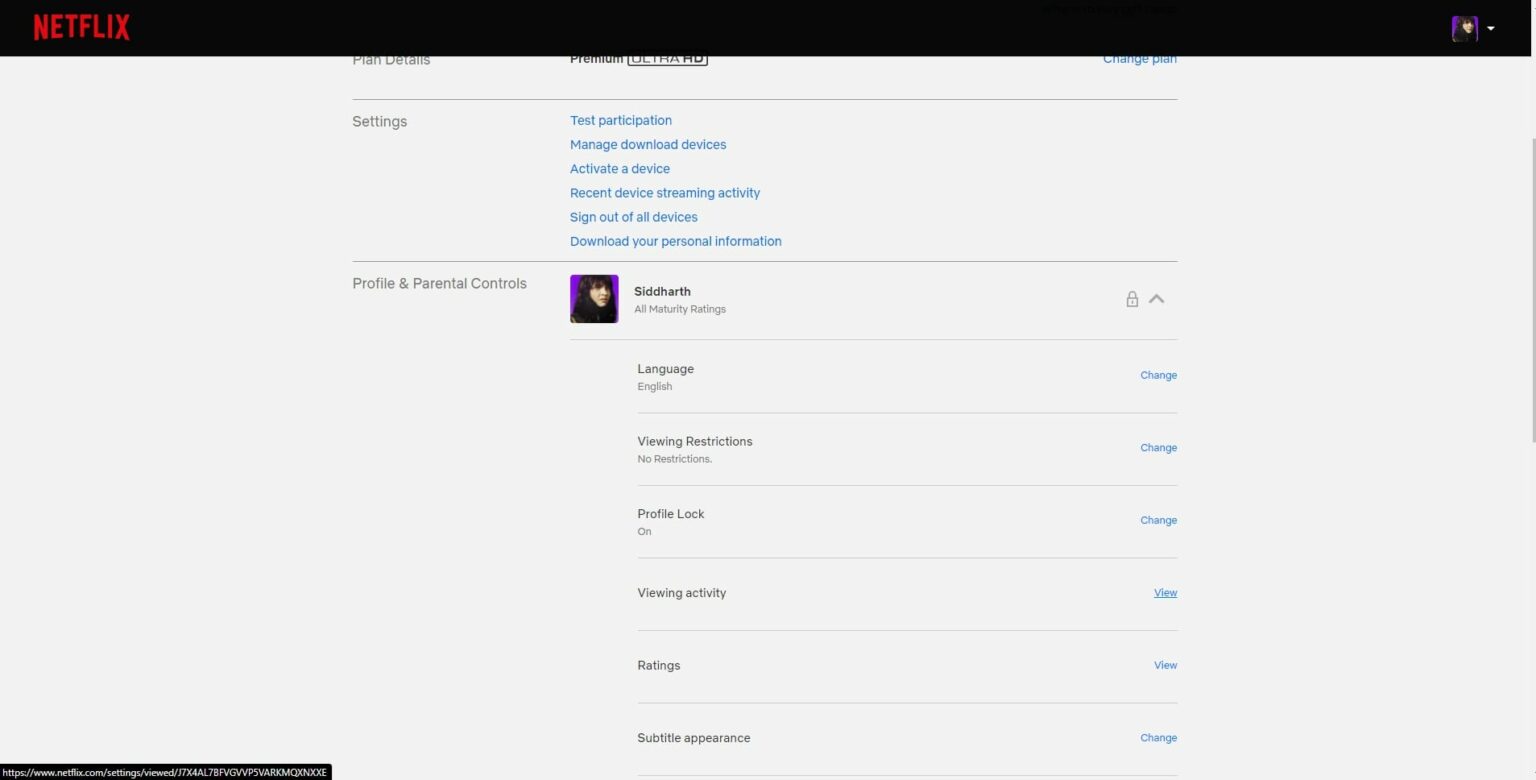Change Subtitle appearance settings
The image size is (1536, 780).
[1158, 738]
